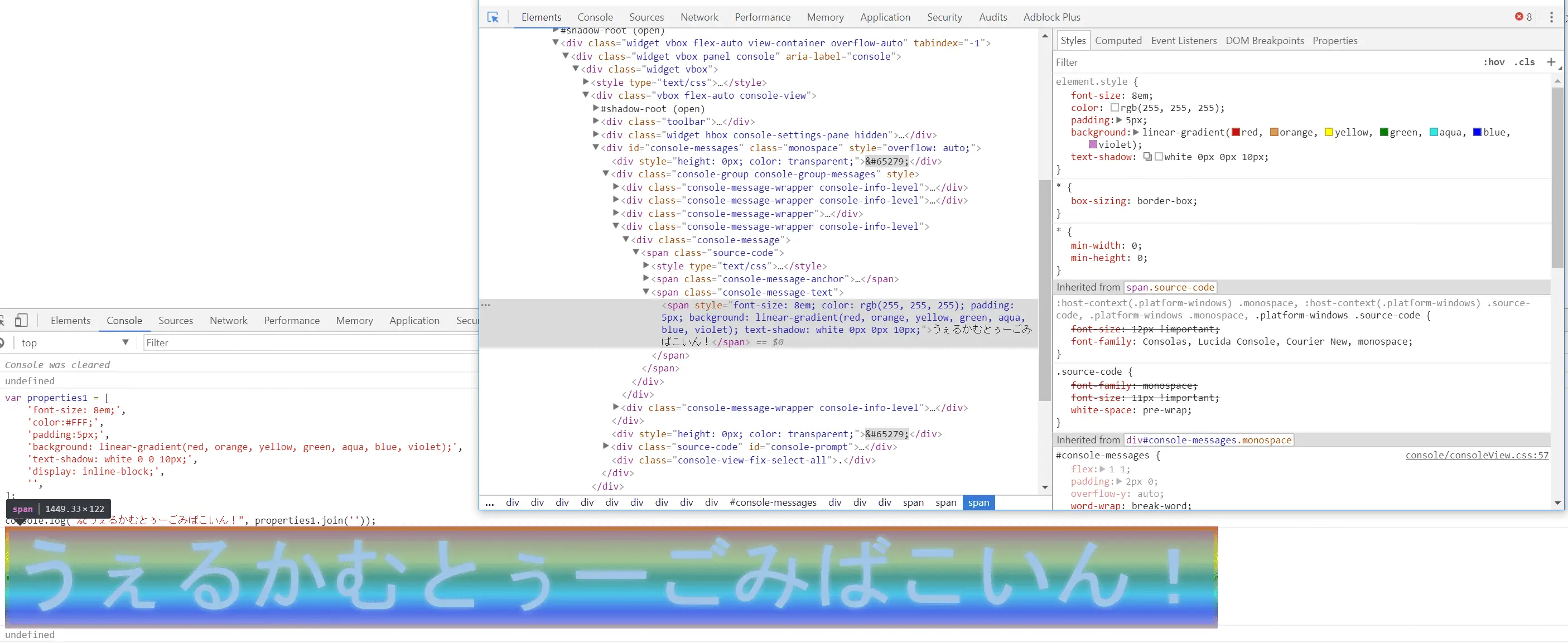This screenshot has width=1568, height=643.
Task: Open the console/consoleView.css:57 source link
Action: pyautogui.click(x=1476, y=456)
